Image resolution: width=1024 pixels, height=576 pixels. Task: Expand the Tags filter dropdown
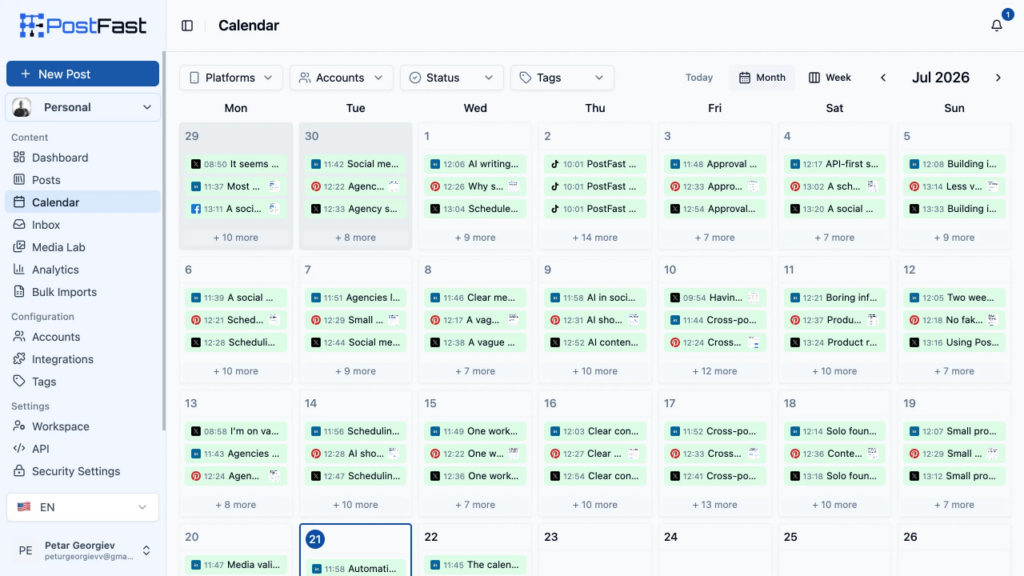tap(562, 78)
